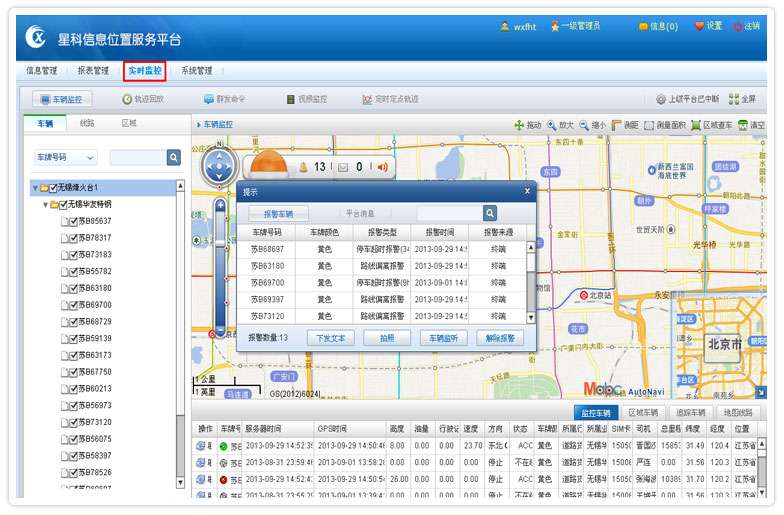This screenshot has height=515, width=784.
Task: Click the 解除报警 button in dialog
Action: (x=499, y=338)
